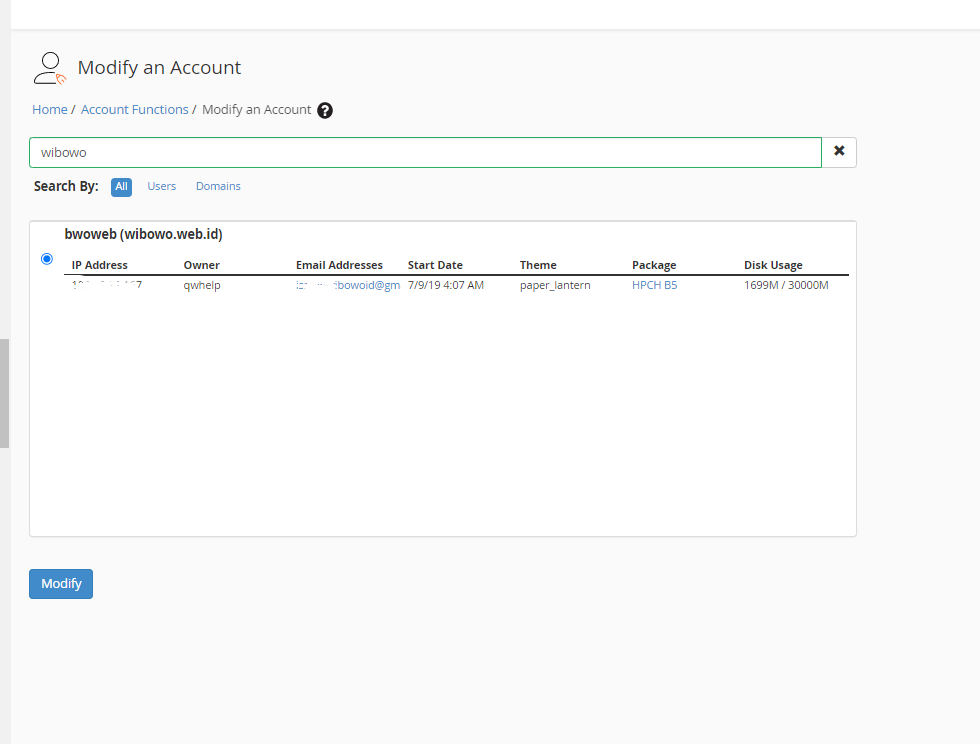Select the bwoweb account radio button

[x=47, y=259]
